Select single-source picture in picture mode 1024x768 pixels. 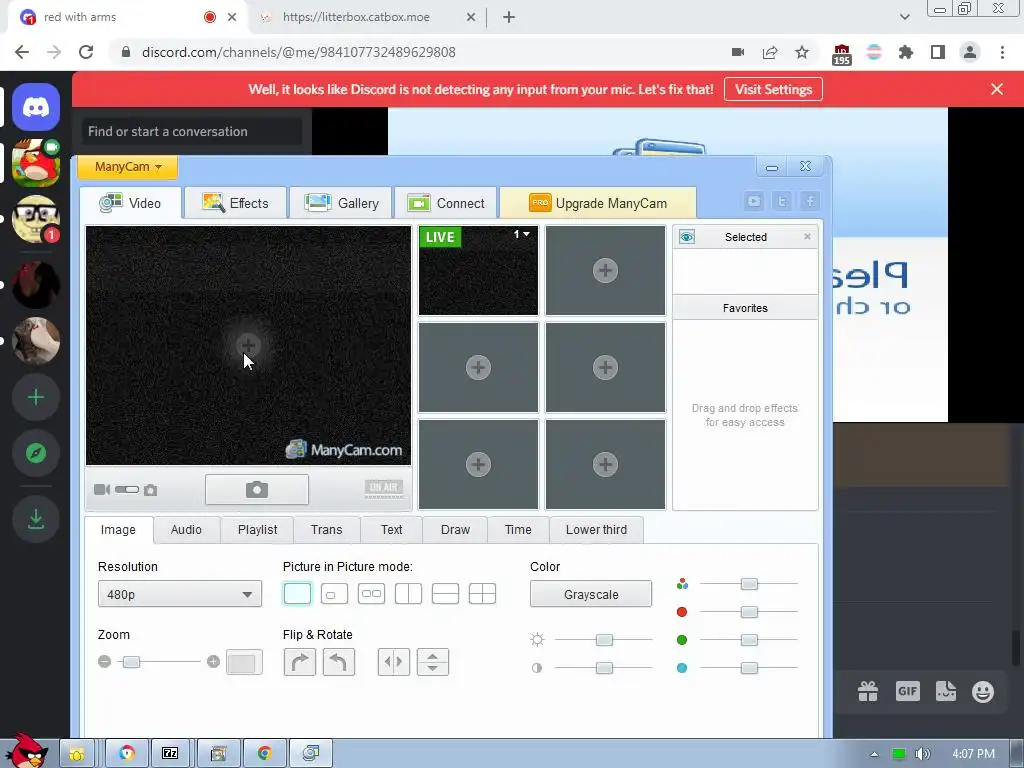[297, 594]
